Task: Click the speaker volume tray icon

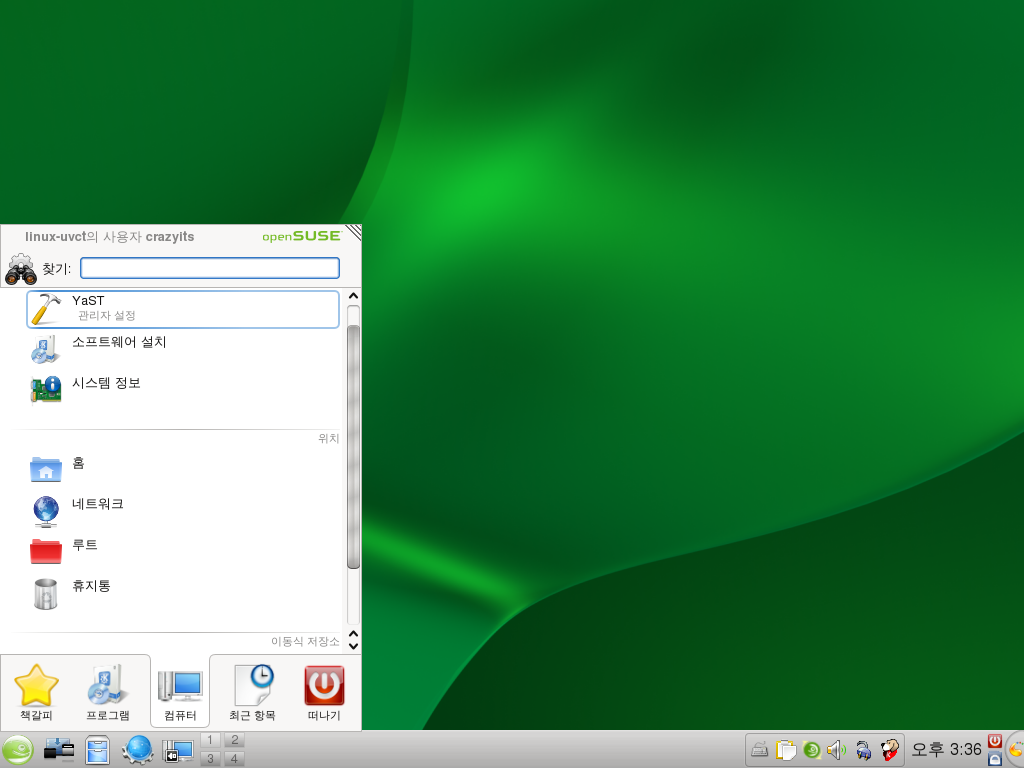Action: click(x=837, y=750)
